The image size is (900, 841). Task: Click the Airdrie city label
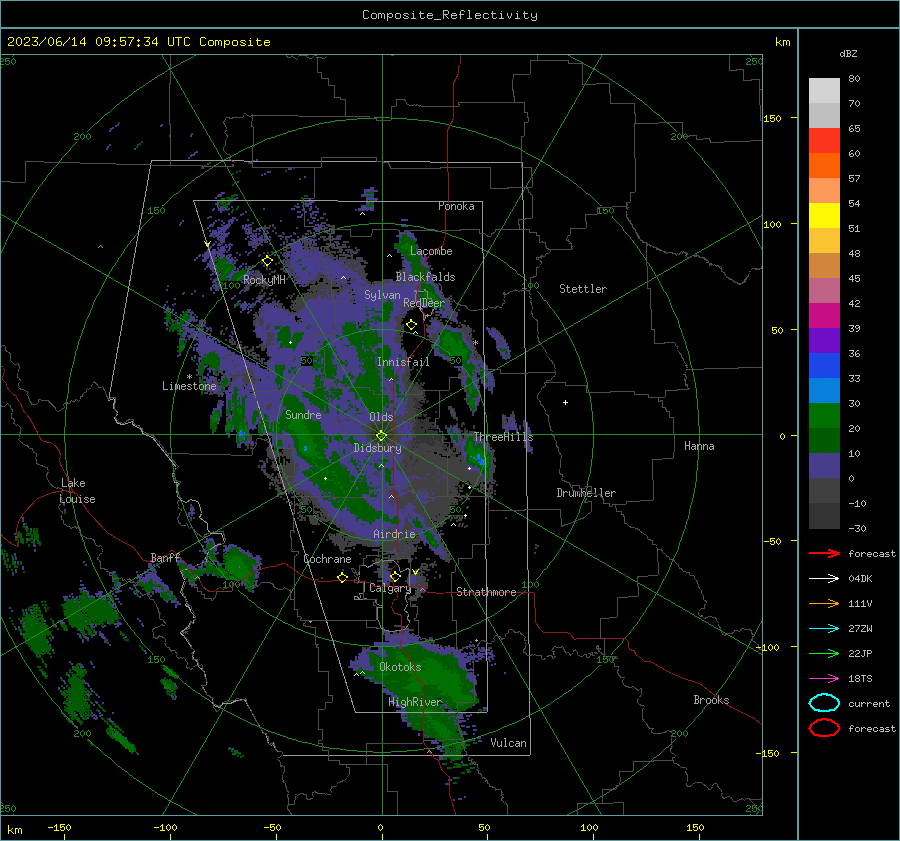(394, 534)
